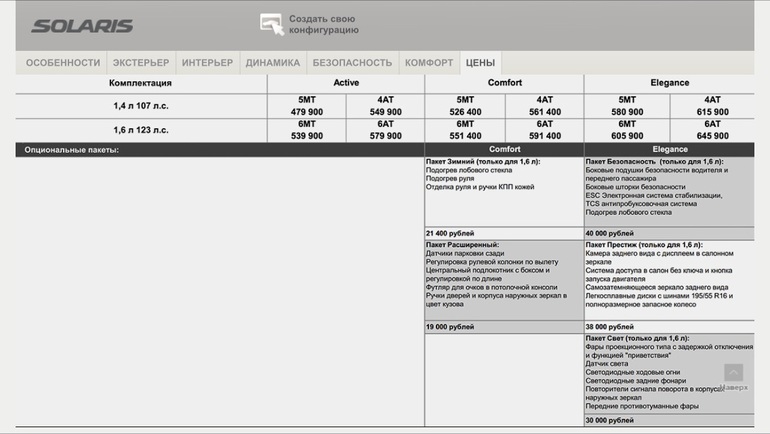Switch to the ОСОБЕННОСТИ tab
770x434 pixels.
point(63,63)
